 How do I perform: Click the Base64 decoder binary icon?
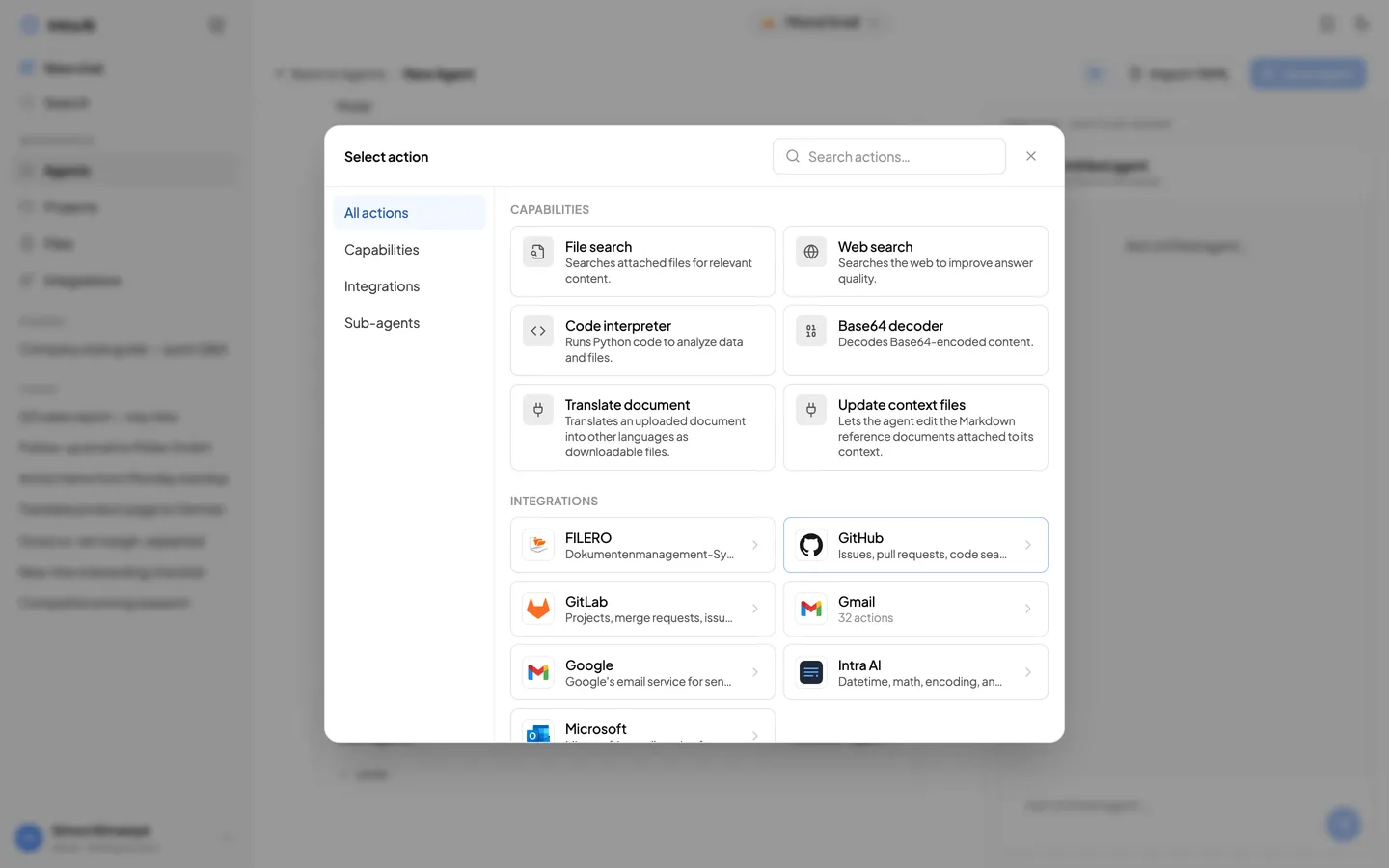click(811, 331)
